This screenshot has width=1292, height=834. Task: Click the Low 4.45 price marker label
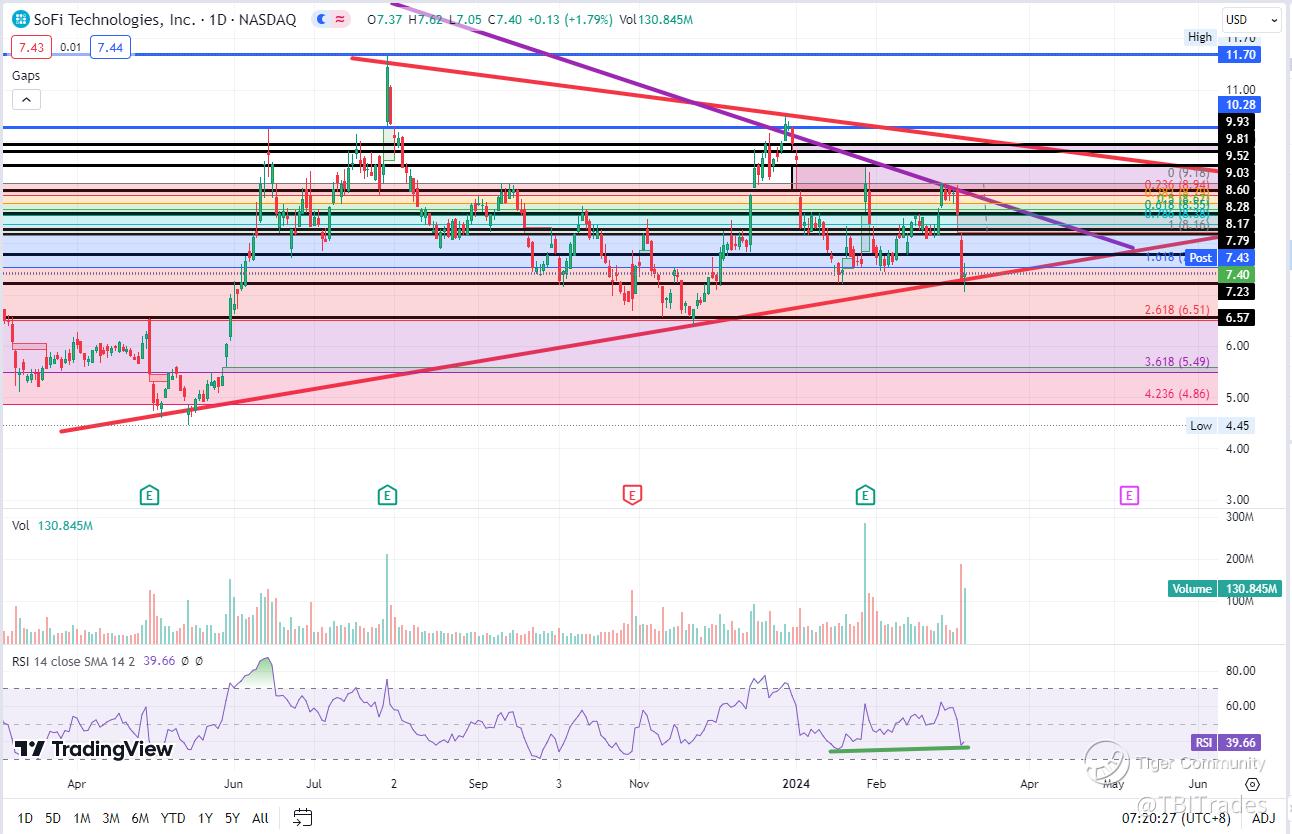[1220, 426]
